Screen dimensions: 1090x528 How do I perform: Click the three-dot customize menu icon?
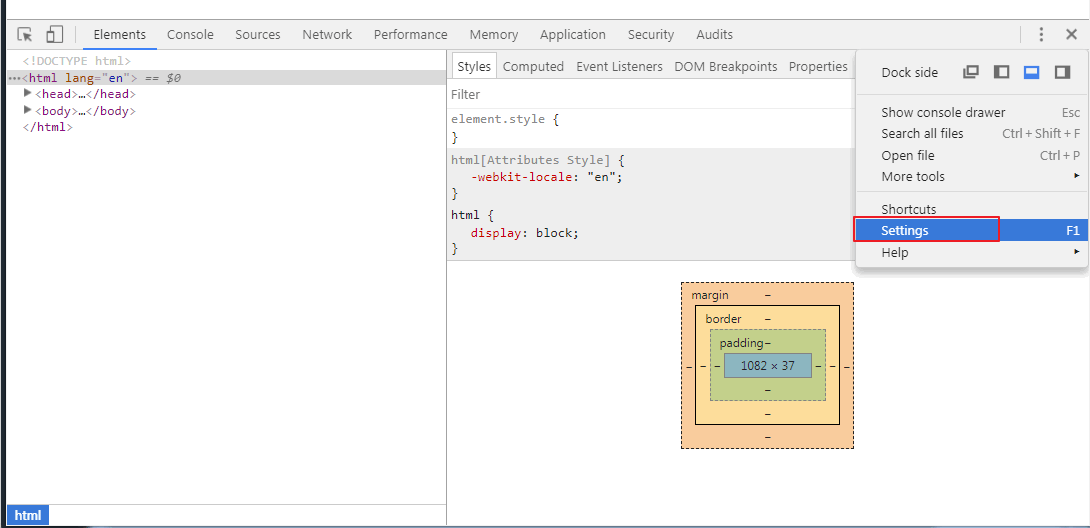(x=1041, y=34)
